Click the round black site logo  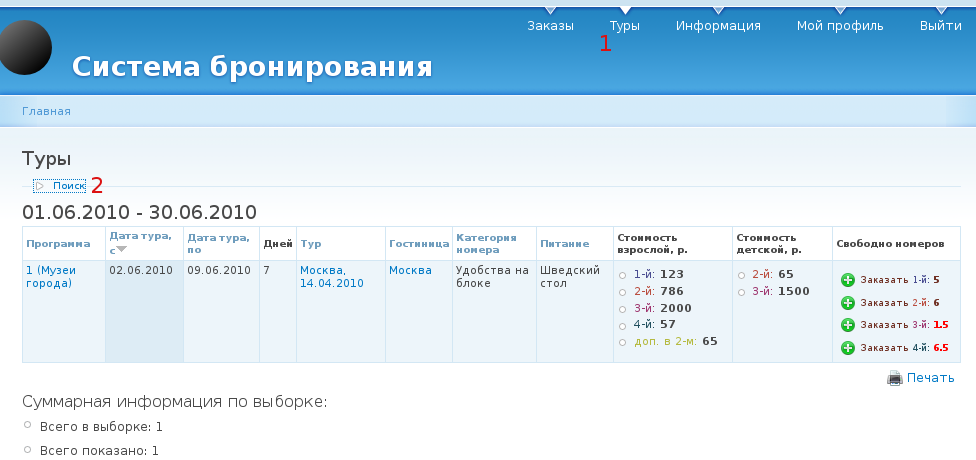[25, 47]
